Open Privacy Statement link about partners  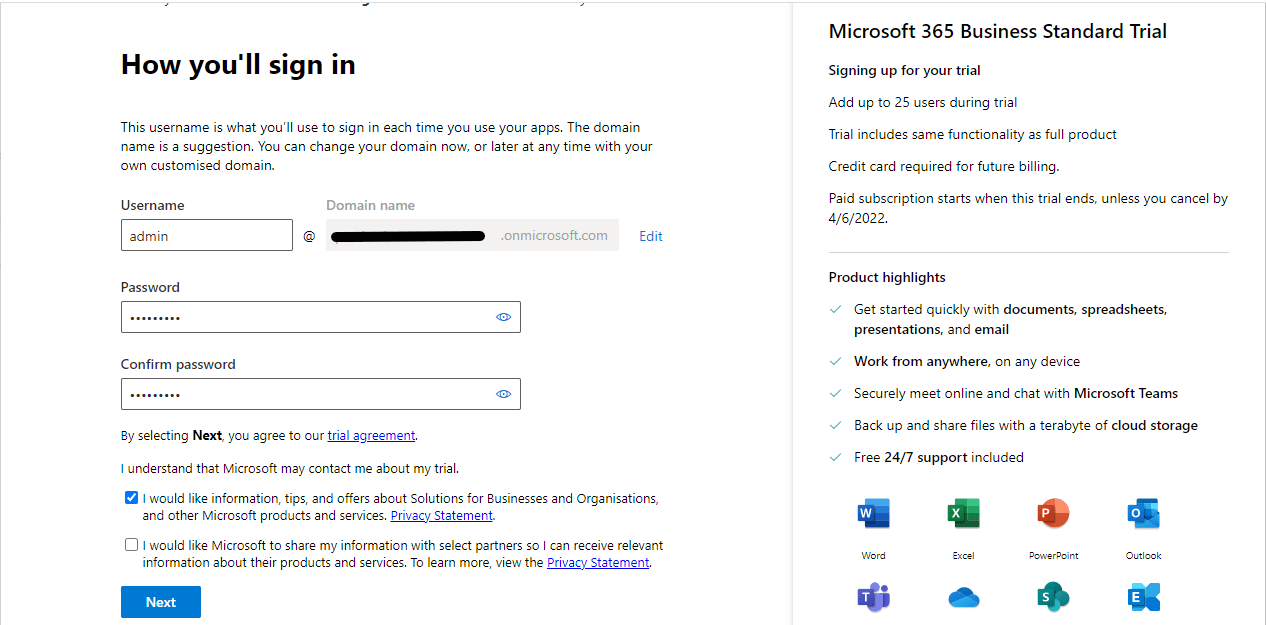pyautogui.click(x=598, y=562)
